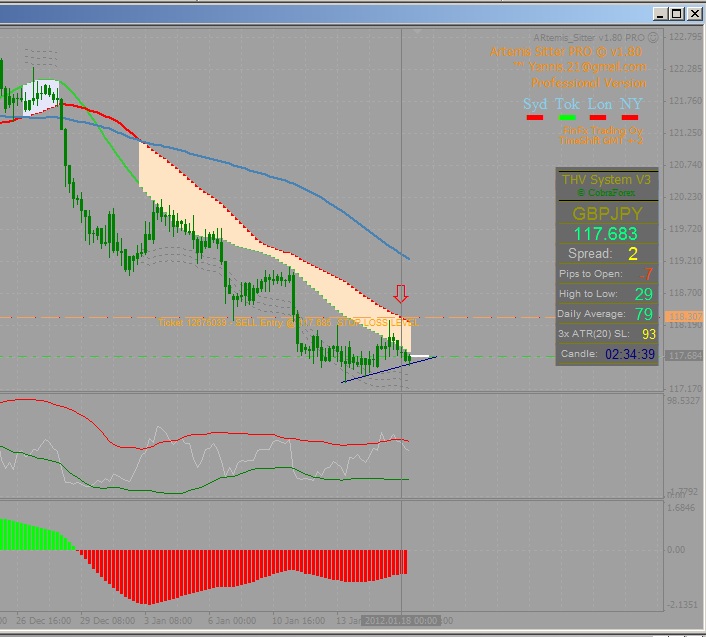Click the 117.170 price scale label
Viewport: 706px width, 637px height.
[685, 388]
